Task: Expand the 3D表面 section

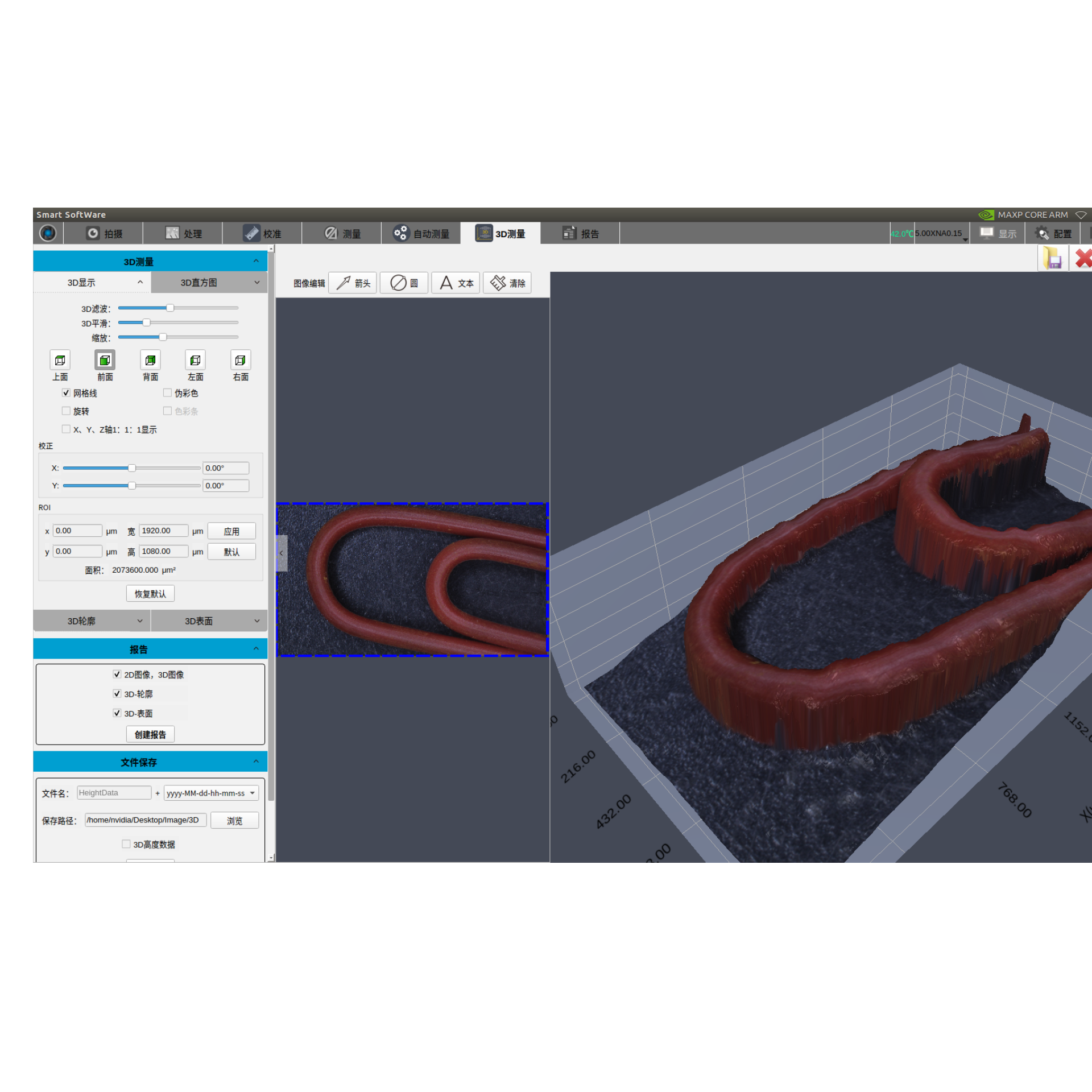Action: coord(209,621)
